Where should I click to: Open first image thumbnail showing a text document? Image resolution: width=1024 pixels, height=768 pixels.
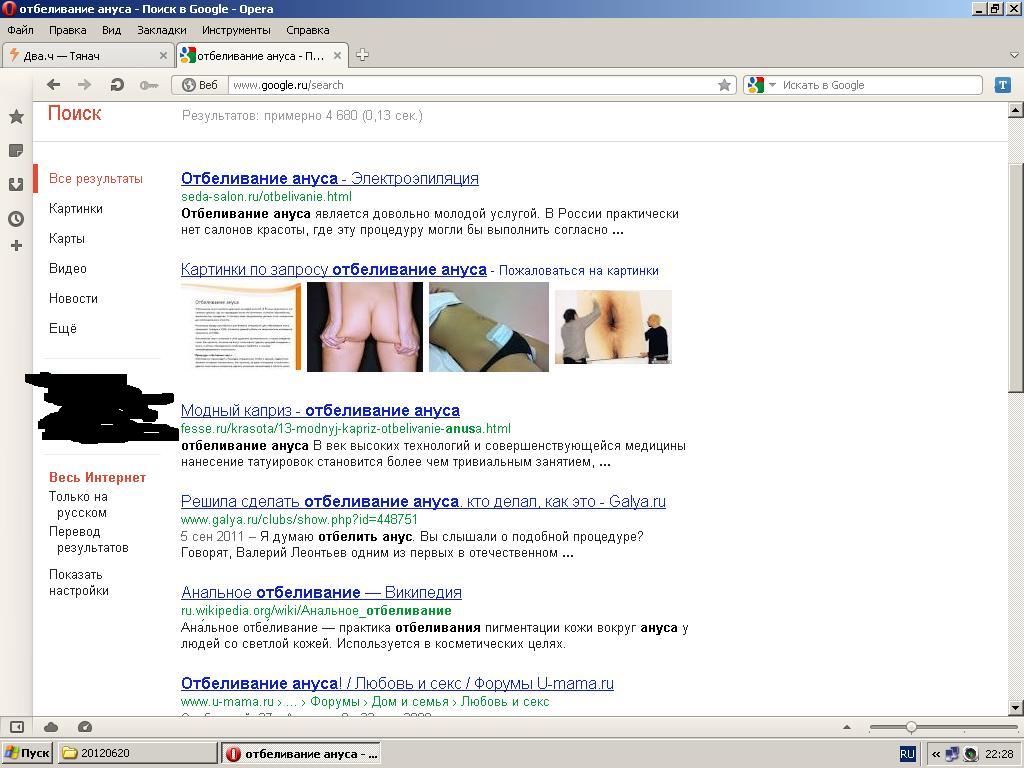click(x=241, y=327)
